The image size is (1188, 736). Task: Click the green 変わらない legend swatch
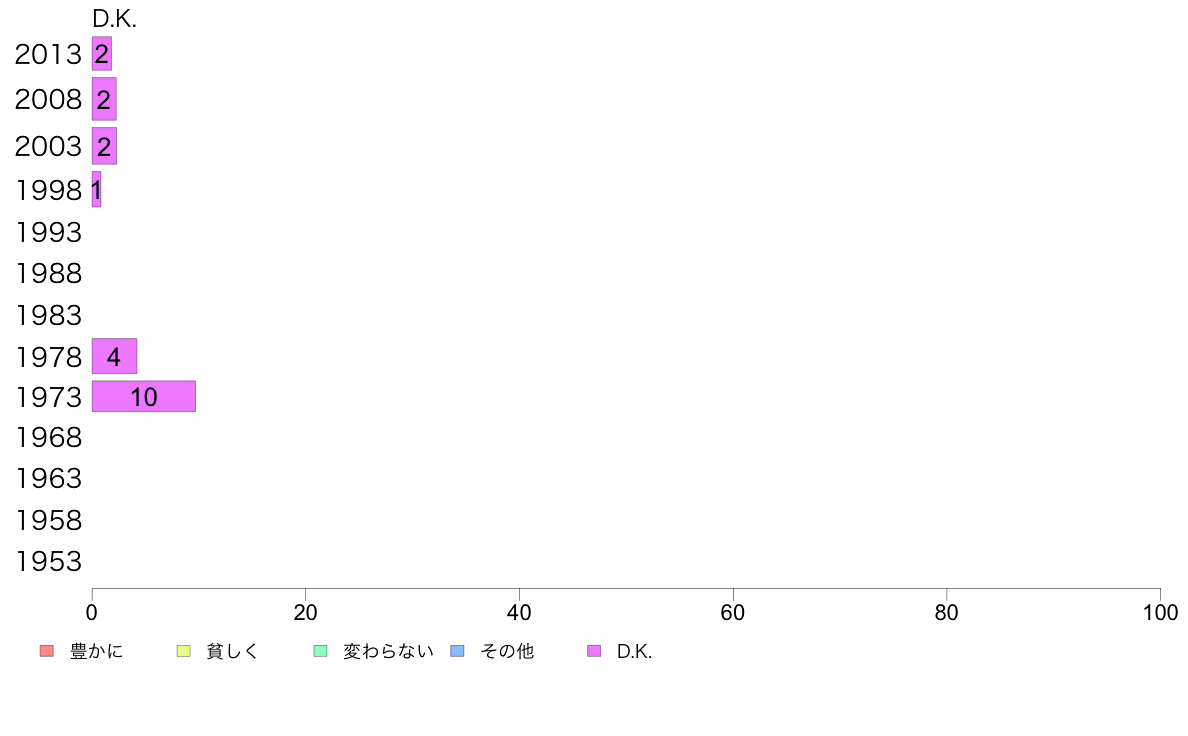320,651
